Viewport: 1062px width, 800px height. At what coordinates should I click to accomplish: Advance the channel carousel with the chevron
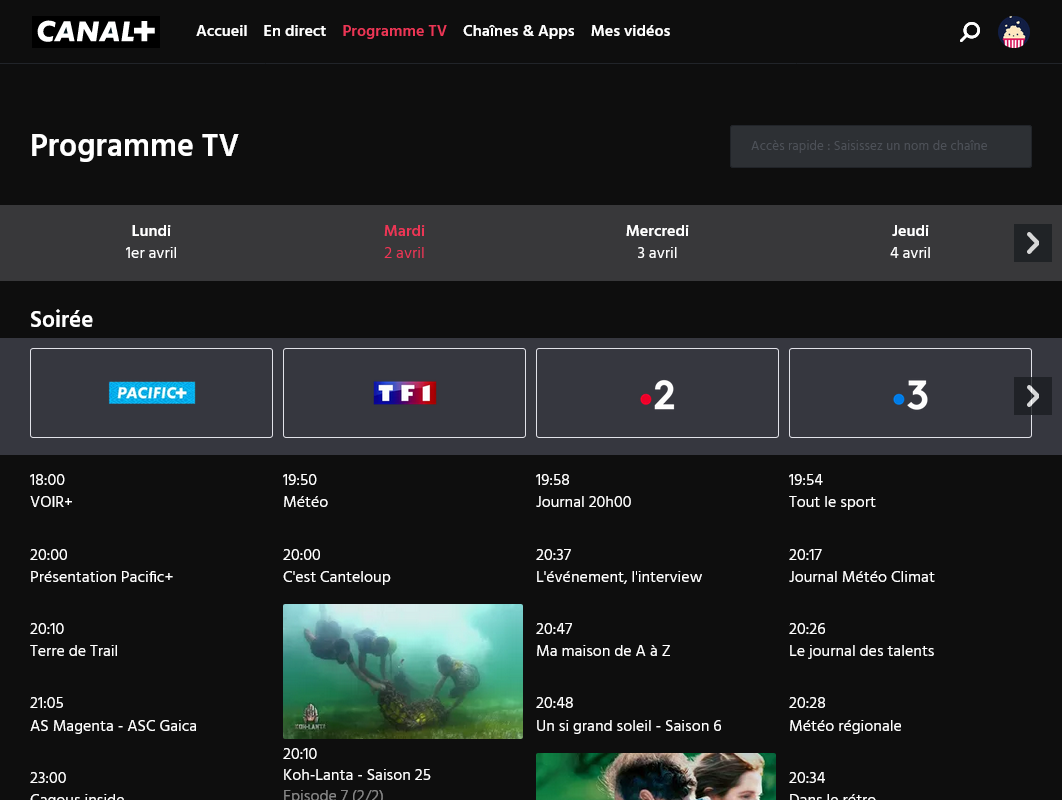(1032, 396)
